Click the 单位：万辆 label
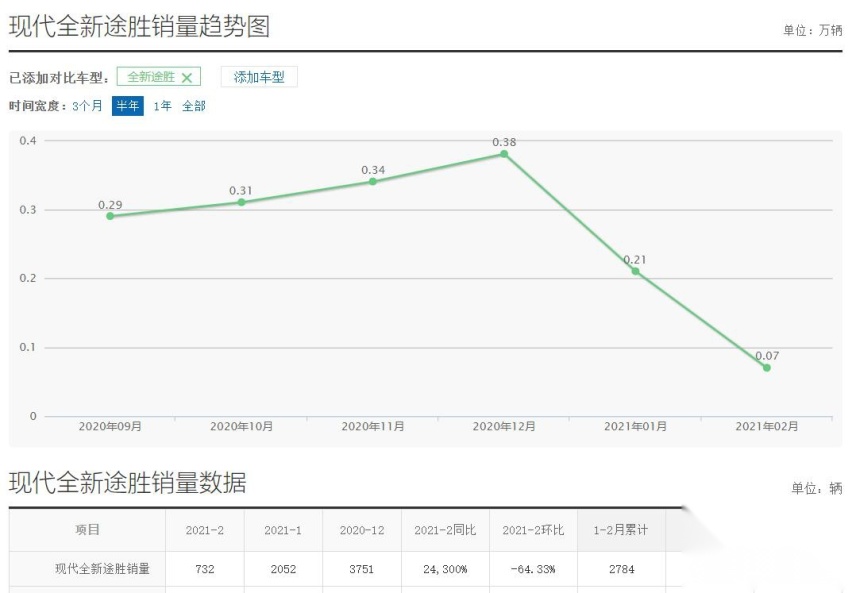This screenshot has width=852, height=593. (x=812, y=30)
